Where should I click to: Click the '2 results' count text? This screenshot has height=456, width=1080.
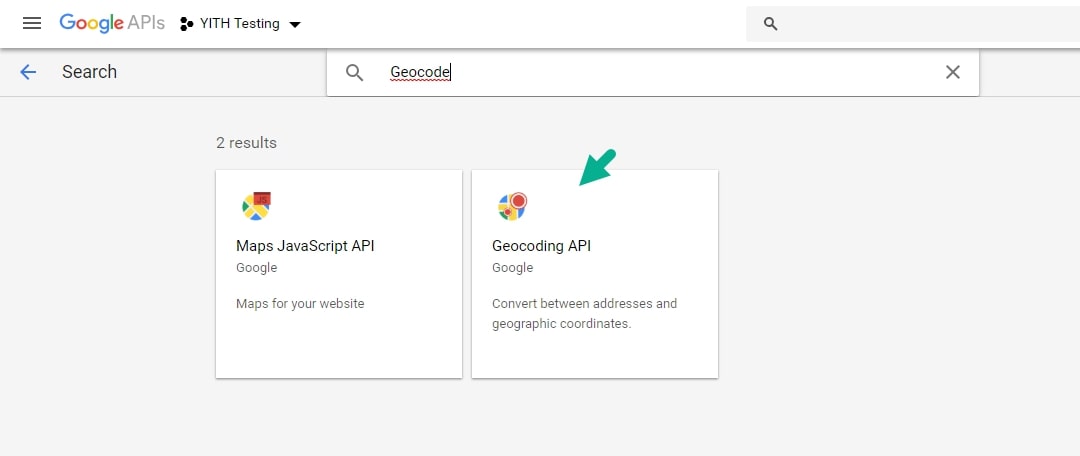[x=247, y=143]
